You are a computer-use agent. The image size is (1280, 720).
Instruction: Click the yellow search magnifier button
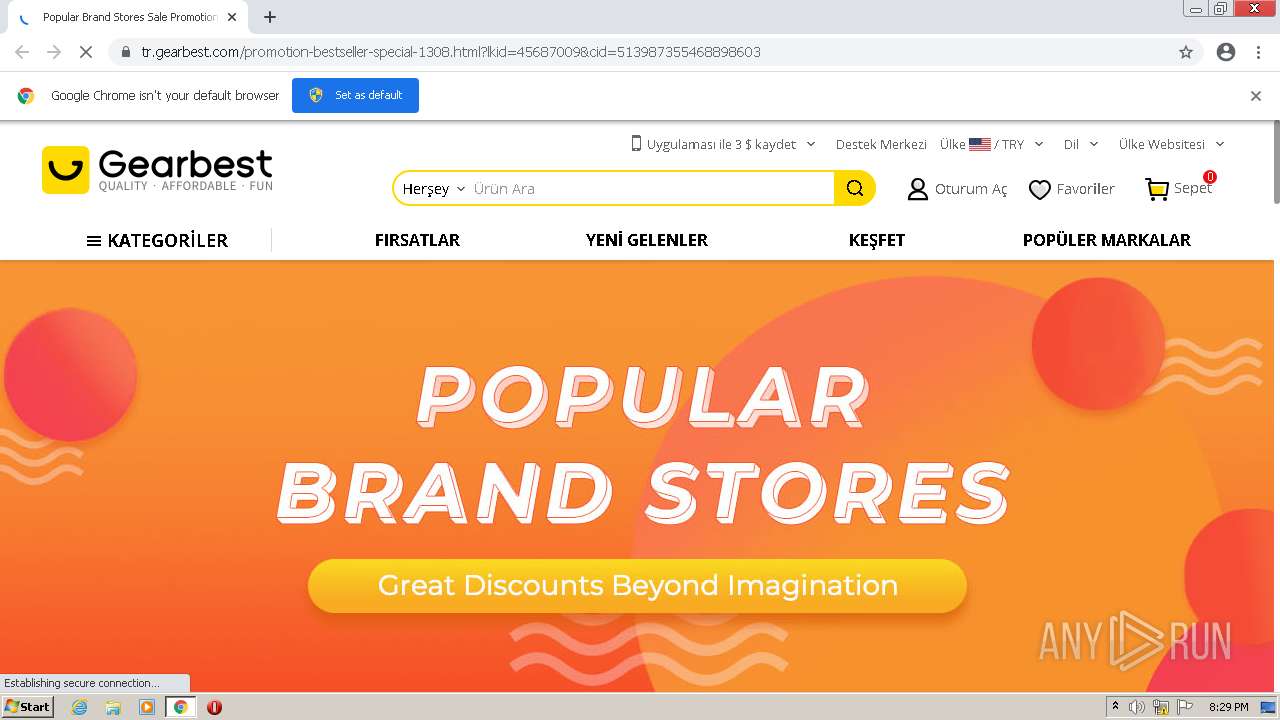click(855, 188)
